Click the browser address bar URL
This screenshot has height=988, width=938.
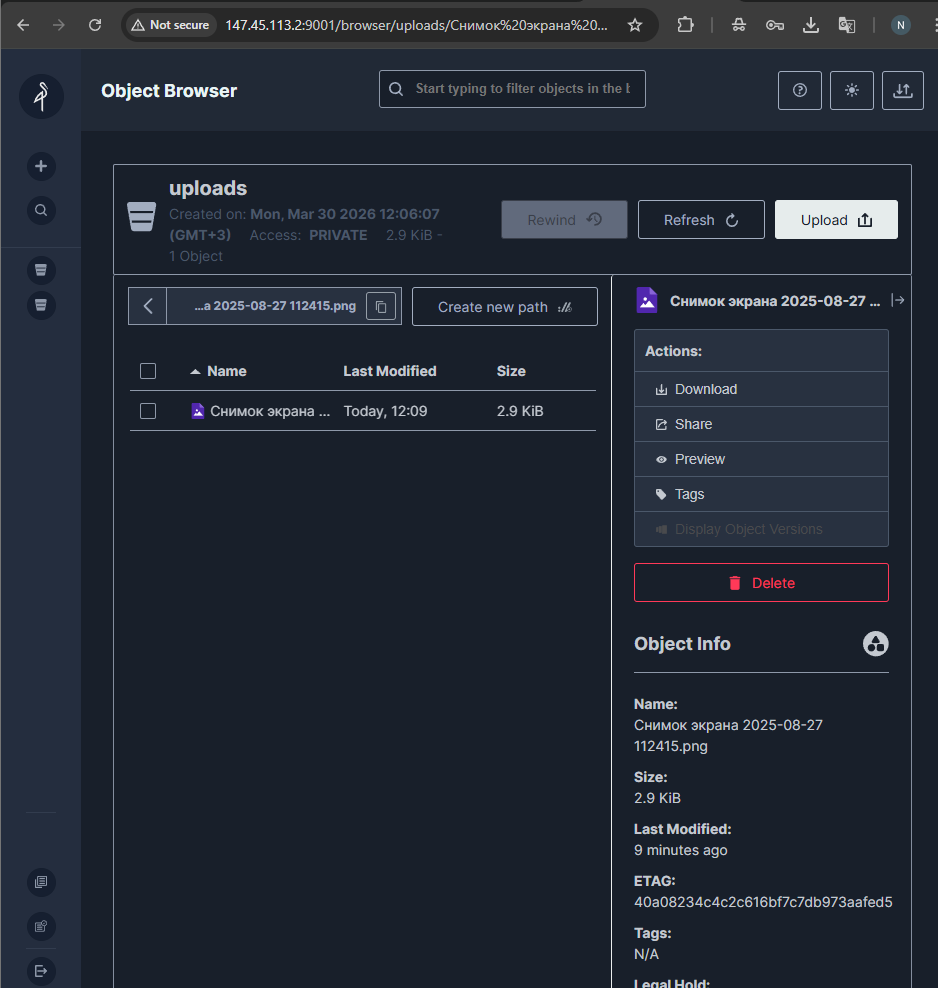point(416,25)
